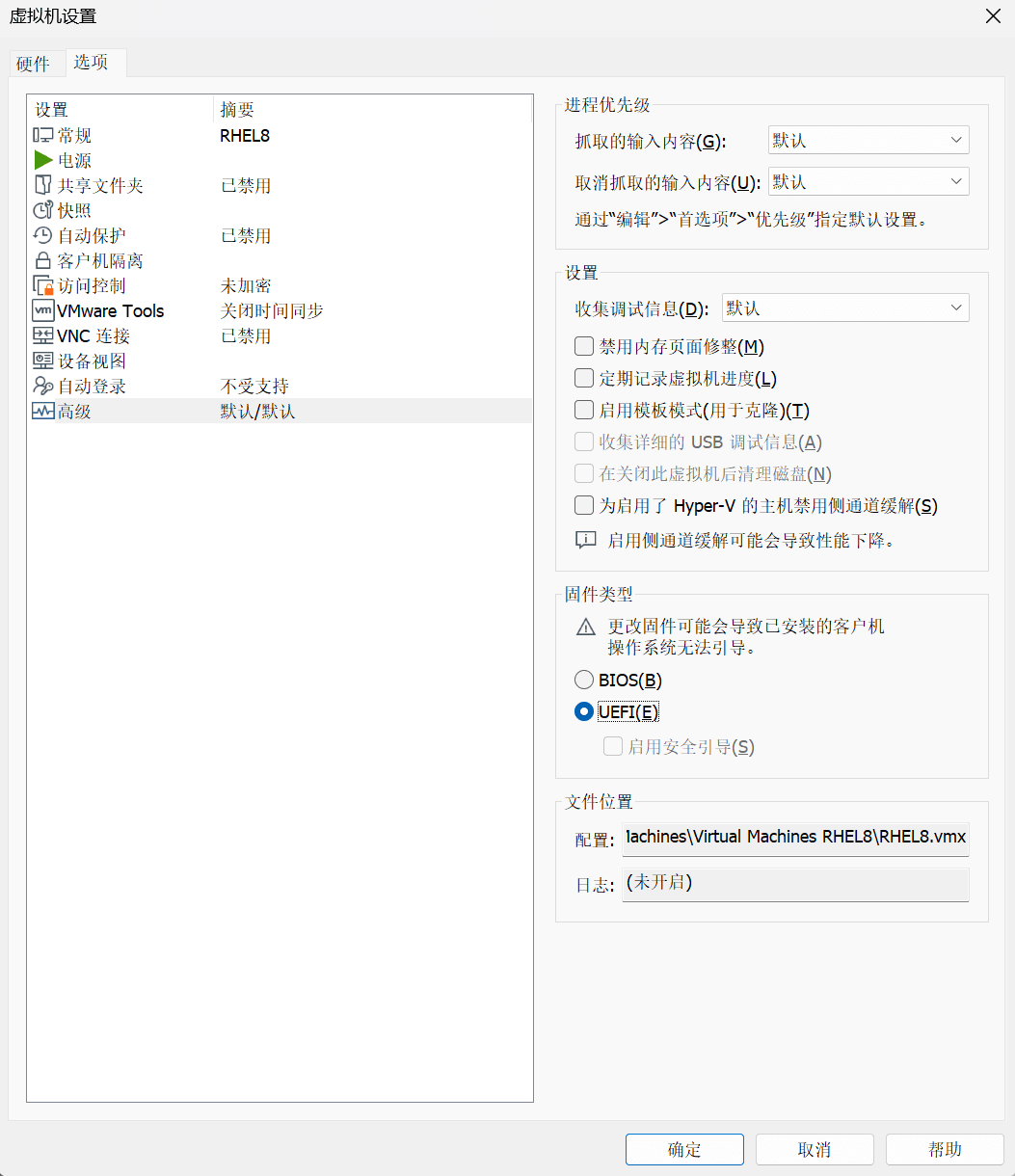Image resolution: width=1015 pixels, height=1176 pixels.
Task: Select the 自动保护 row label
Action: pyautogui.click(x=93, y=236)
